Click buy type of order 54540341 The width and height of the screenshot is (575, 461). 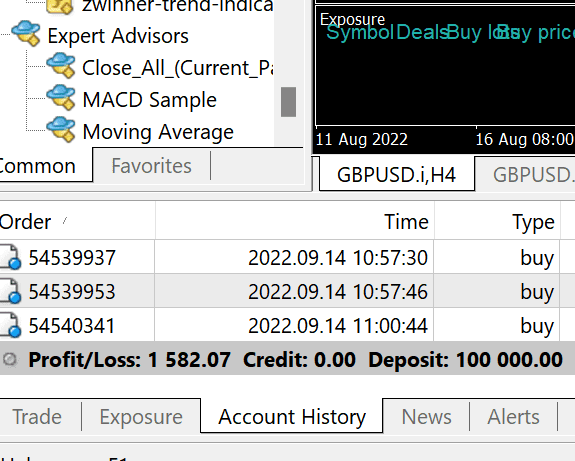[537, 326]
